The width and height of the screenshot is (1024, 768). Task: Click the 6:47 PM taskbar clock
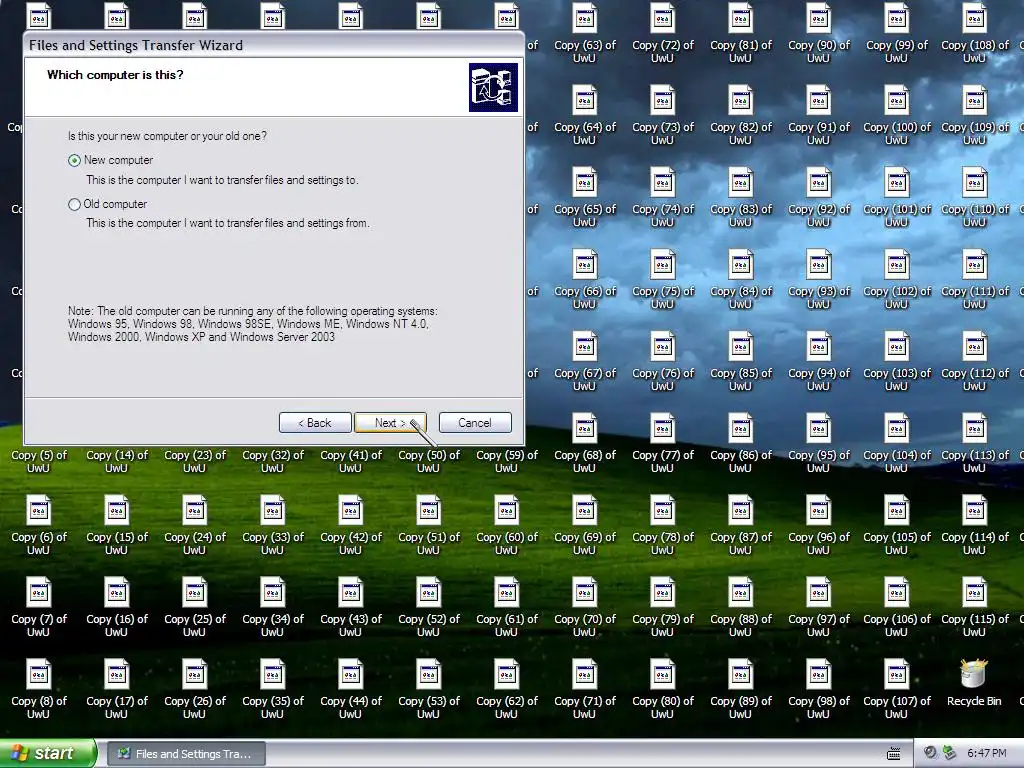986,754
